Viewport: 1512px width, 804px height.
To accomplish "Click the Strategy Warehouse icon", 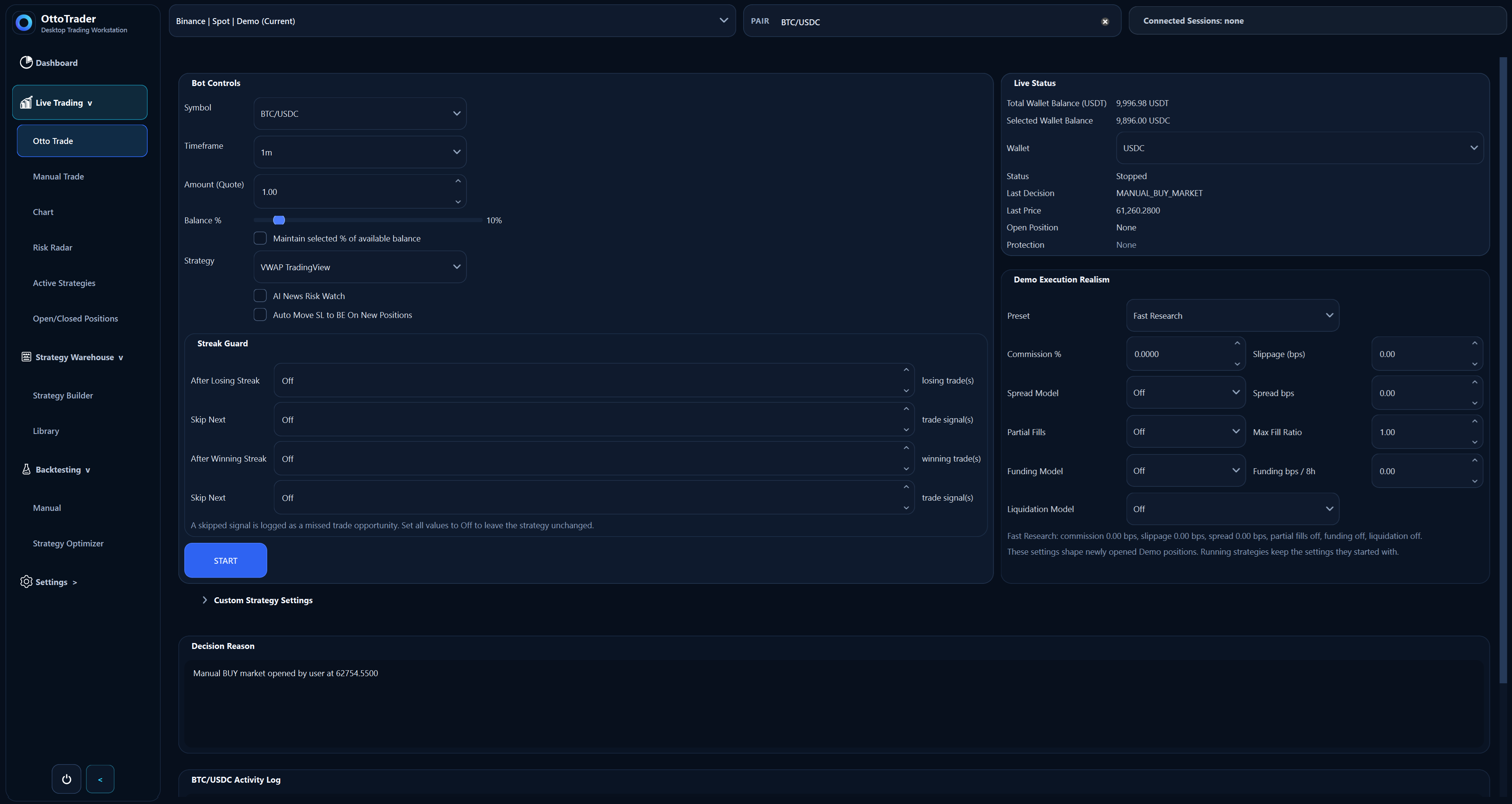I will [x=26, y=357].
